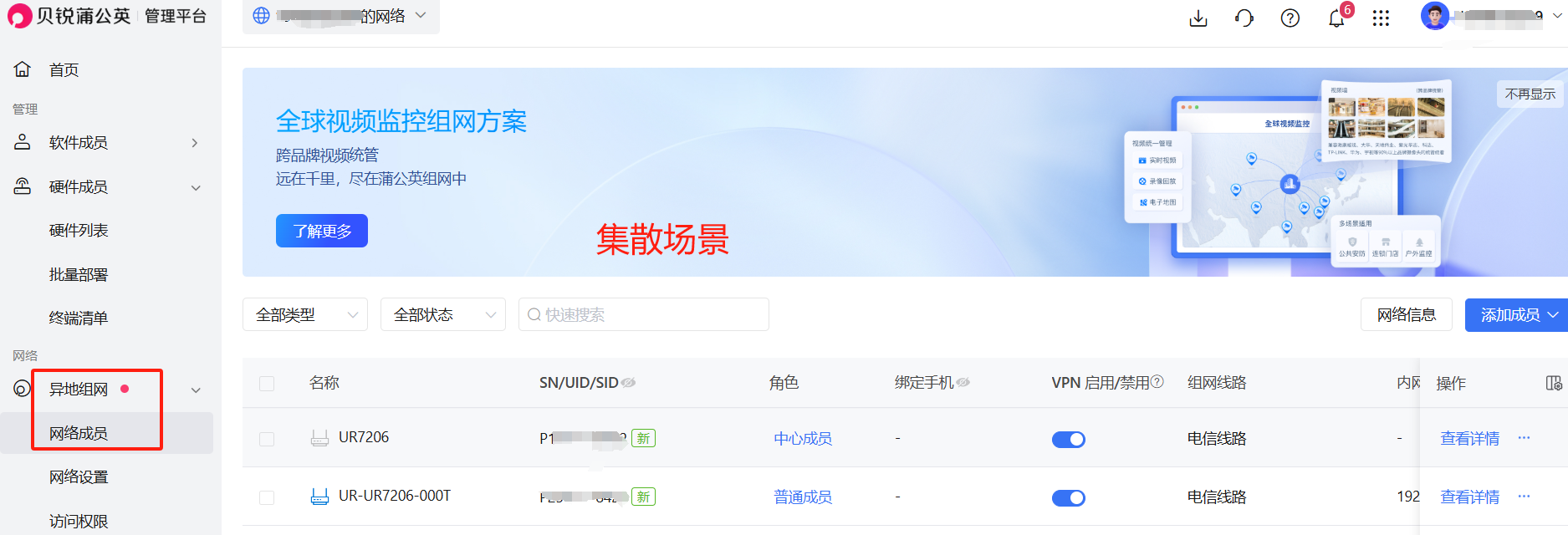Screen dimensions: 1568x535
Task: Disable VPN toggle for UR7206
Action: (1069, 439)
